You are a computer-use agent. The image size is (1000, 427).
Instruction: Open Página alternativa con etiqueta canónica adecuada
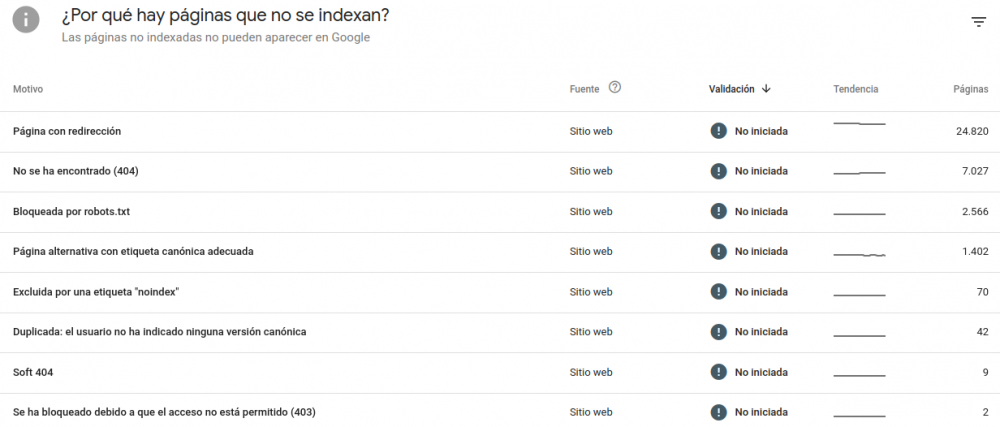pyautogui.click(x=133, y=251)
